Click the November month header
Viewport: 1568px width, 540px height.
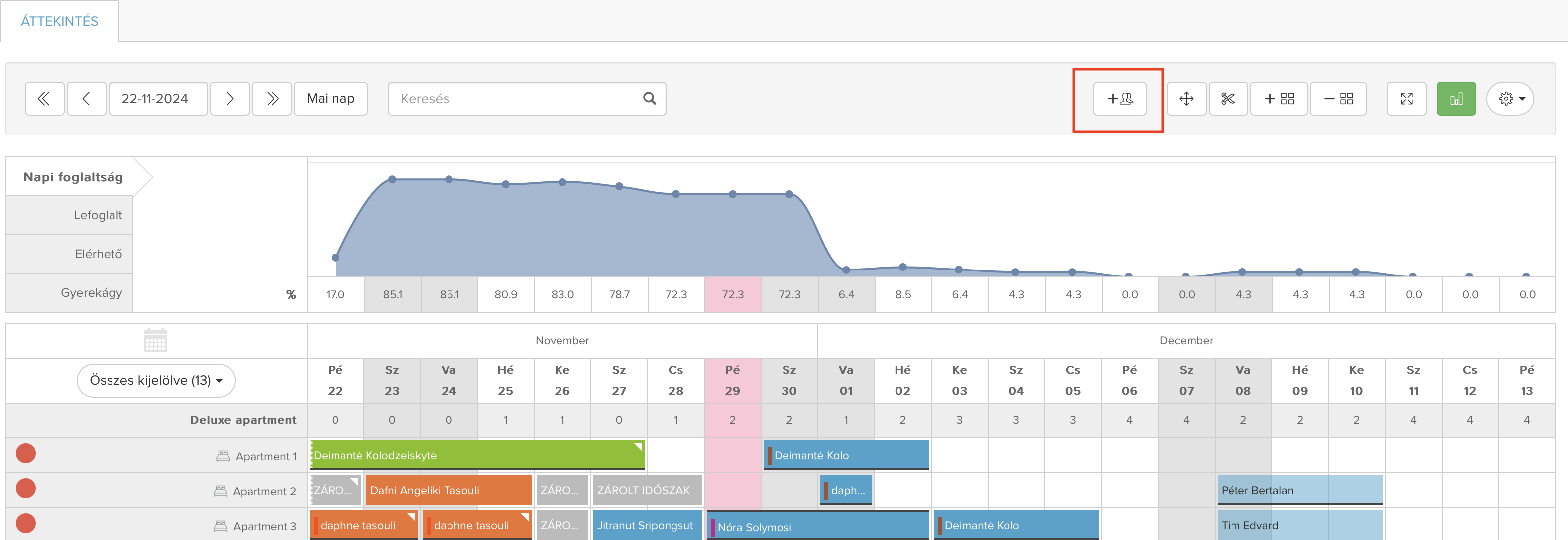(x=562, y=340)
